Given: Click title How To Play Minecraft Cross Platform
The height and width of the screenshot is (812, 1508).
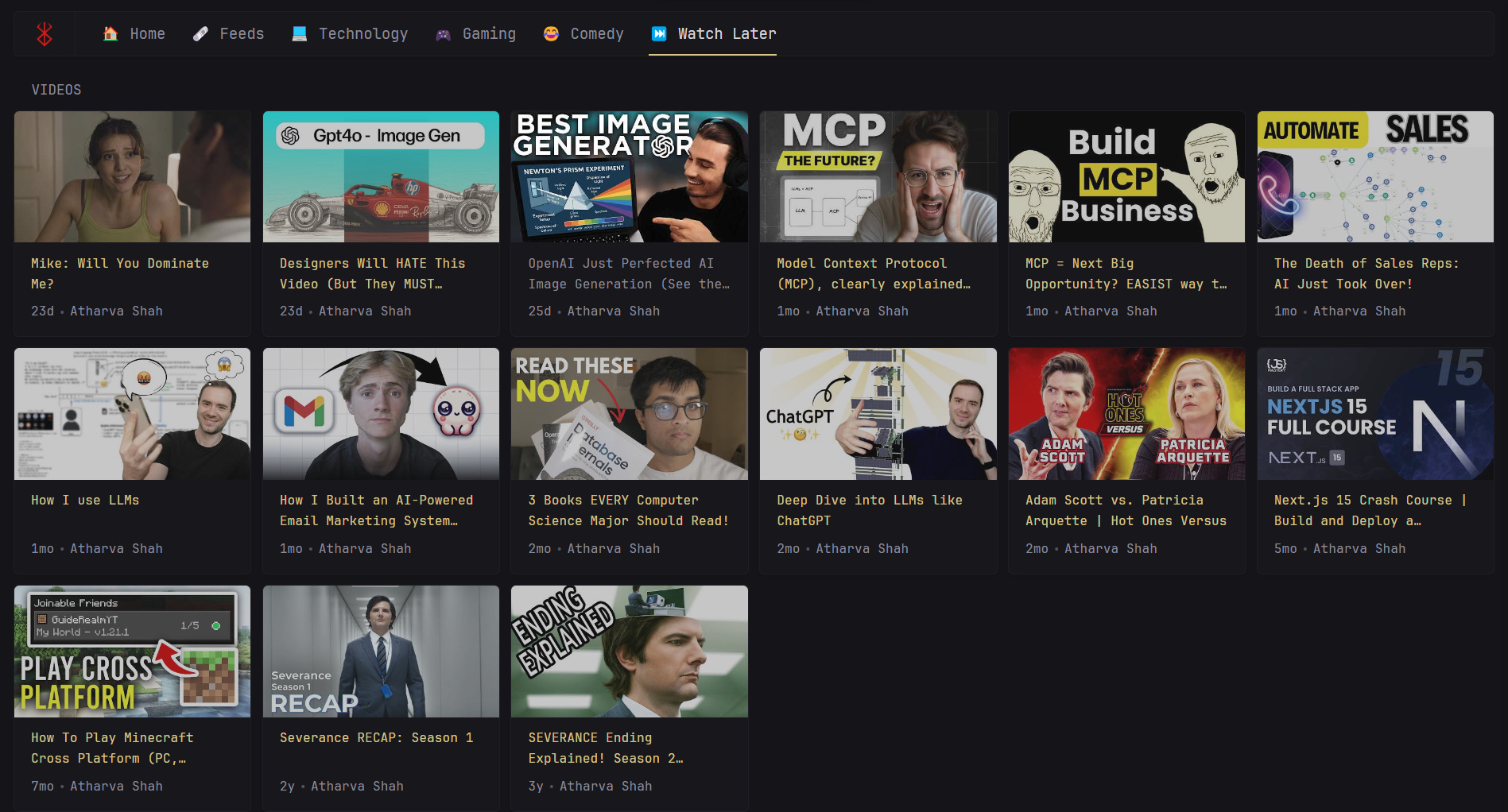Looking at the screenshot, I should [112, 748].
